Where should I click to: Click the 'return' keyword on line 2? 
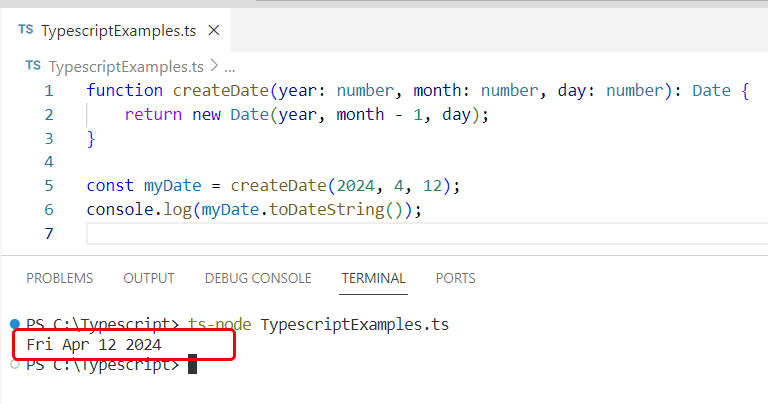[x=153, y=115]
